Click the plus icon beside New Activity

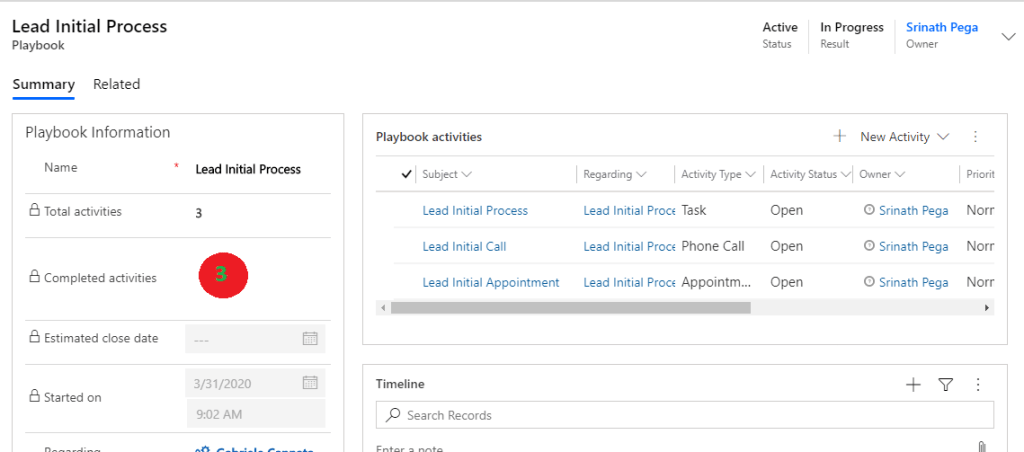840,137
